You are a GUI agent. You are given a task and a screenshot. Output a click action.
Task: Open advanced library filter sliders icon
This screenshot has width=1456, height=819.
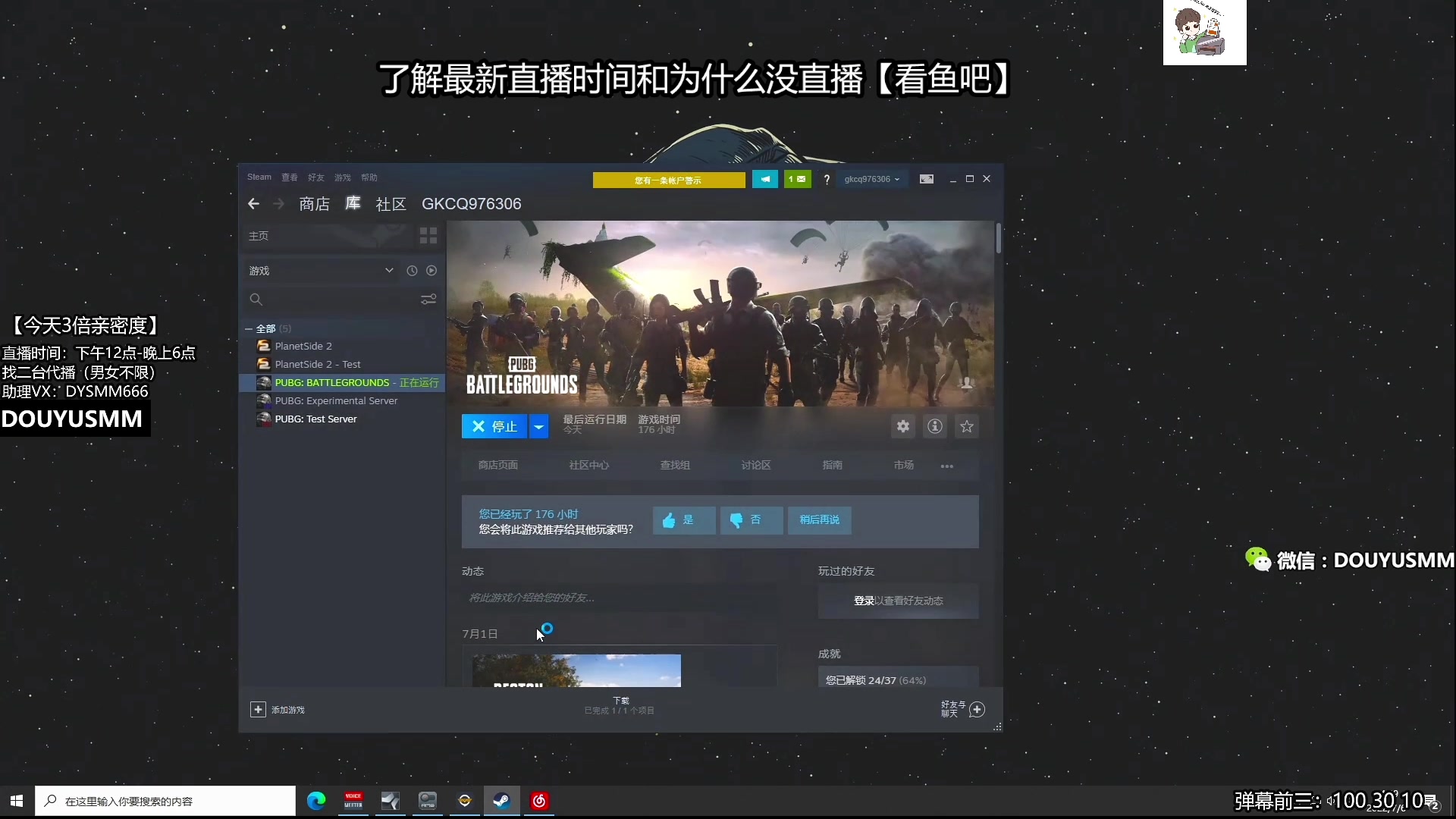point(428,300)
